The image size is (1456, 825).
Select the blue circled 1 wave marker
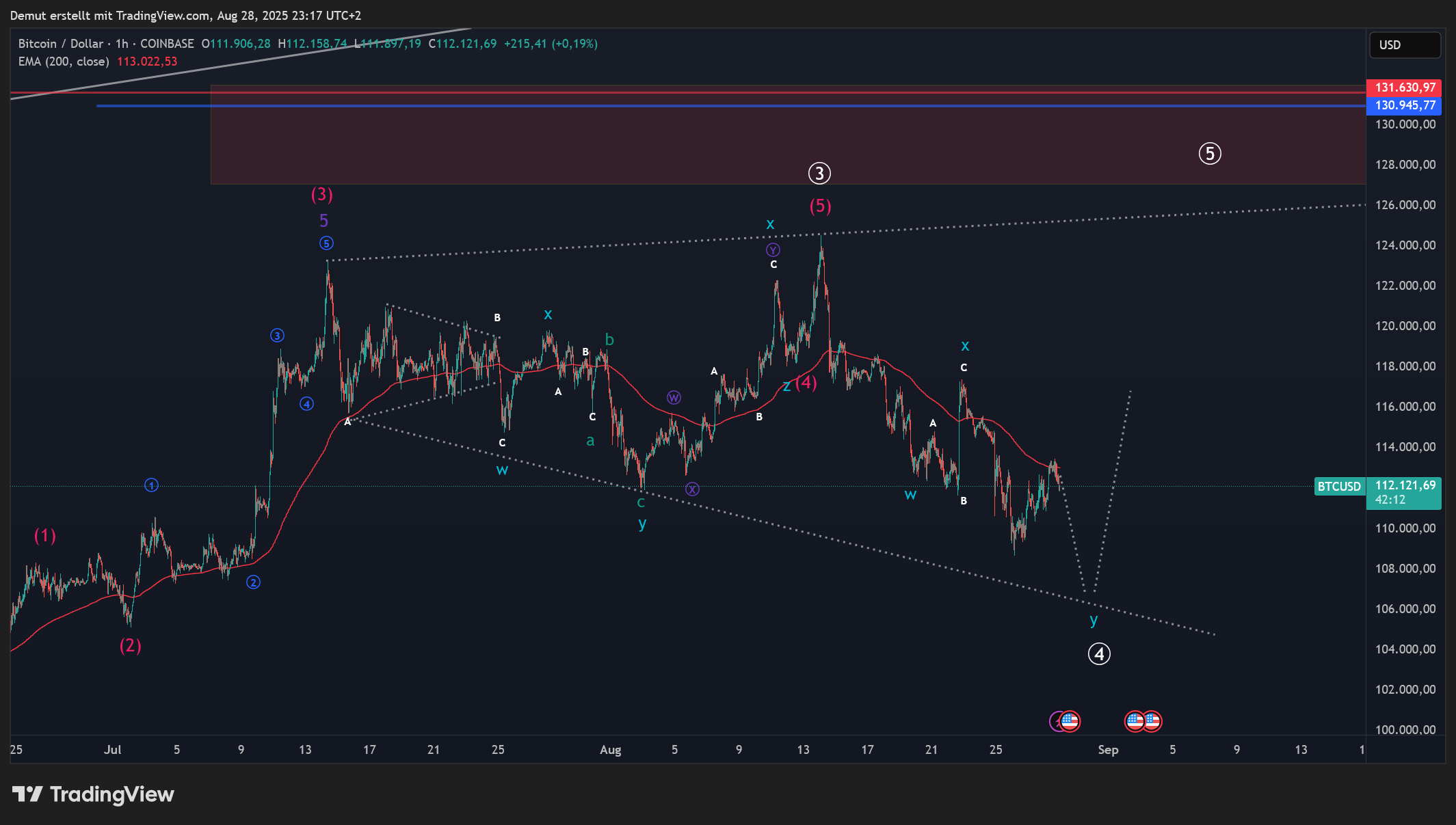pyautogui.click(x=152, y=485)
